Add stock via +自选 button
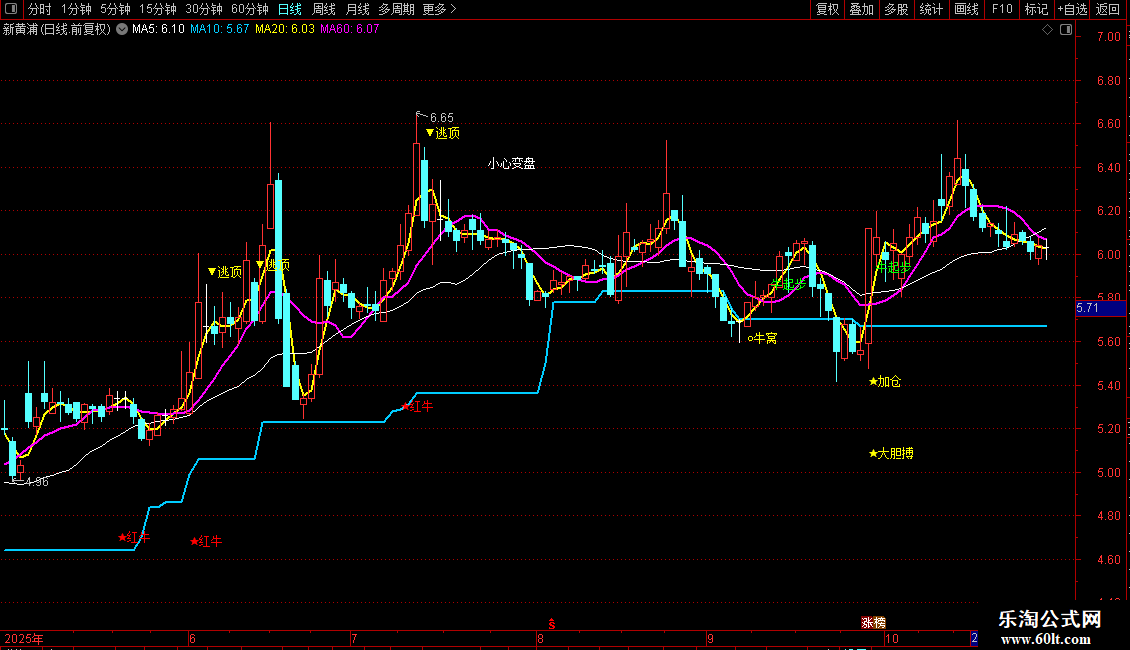Screen dimensions: 1130x650 click(x=1072, y=9)
